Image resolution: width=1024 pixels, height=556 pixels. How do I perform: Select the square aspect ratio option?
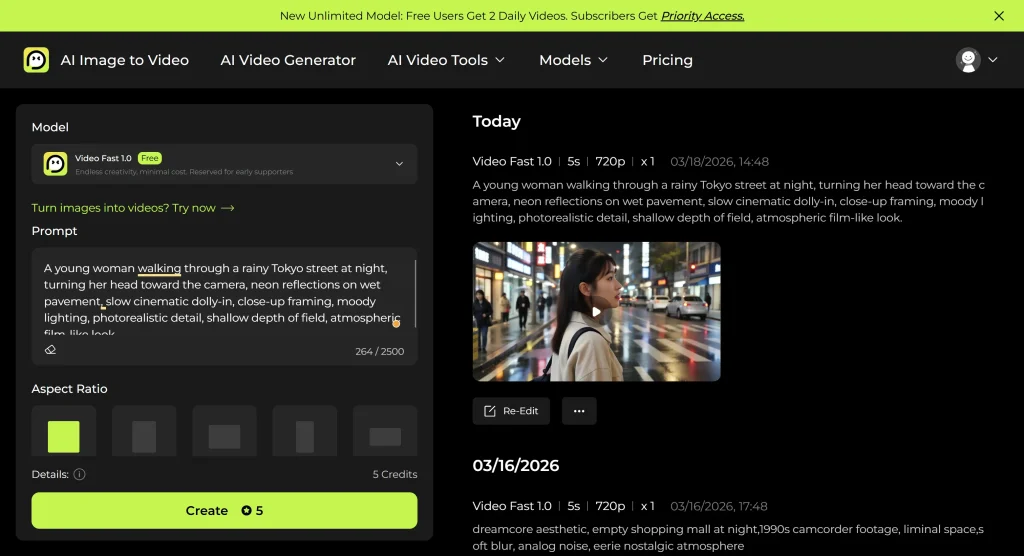[x=63, y=431]
